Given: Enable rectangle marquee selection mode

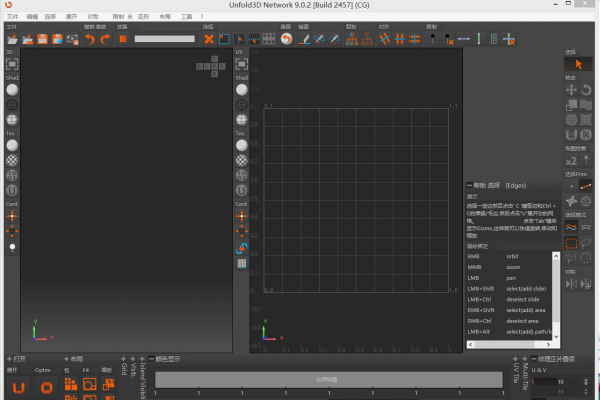Looking at the screenshot, I should 571,243.
